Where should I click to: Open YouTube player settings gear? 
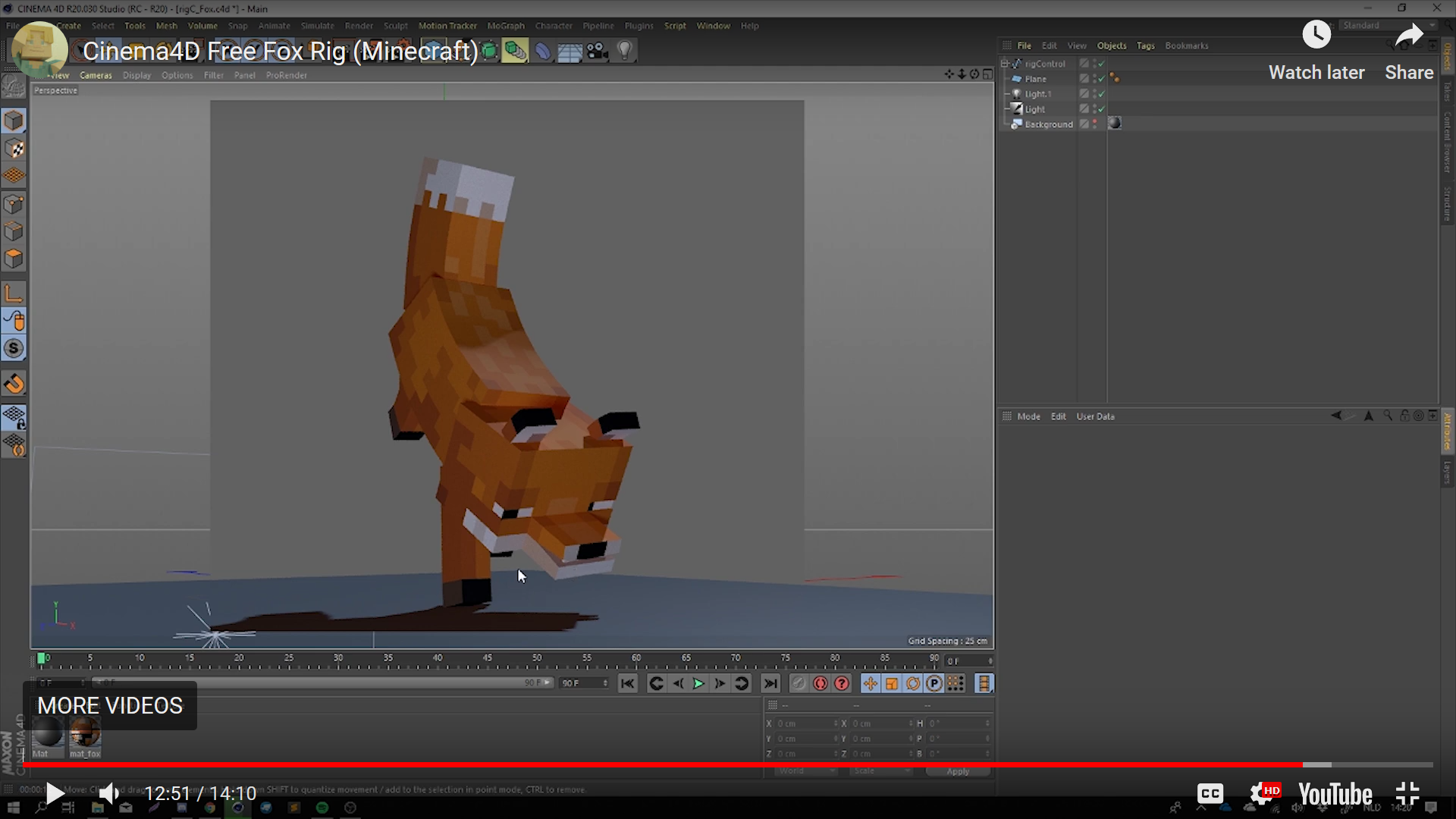(1263, 794)
